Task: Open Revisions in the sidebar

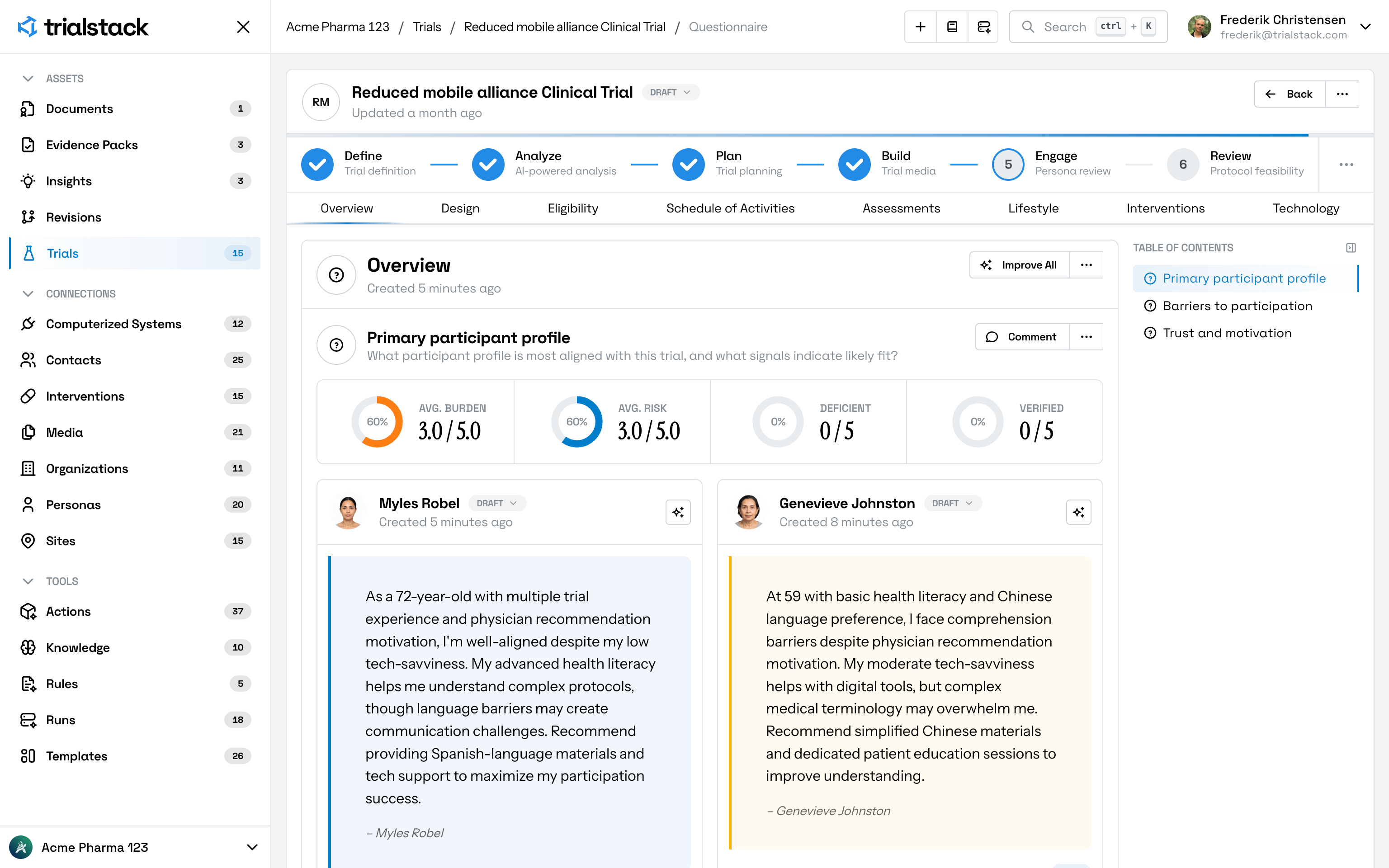Action: 135,217
